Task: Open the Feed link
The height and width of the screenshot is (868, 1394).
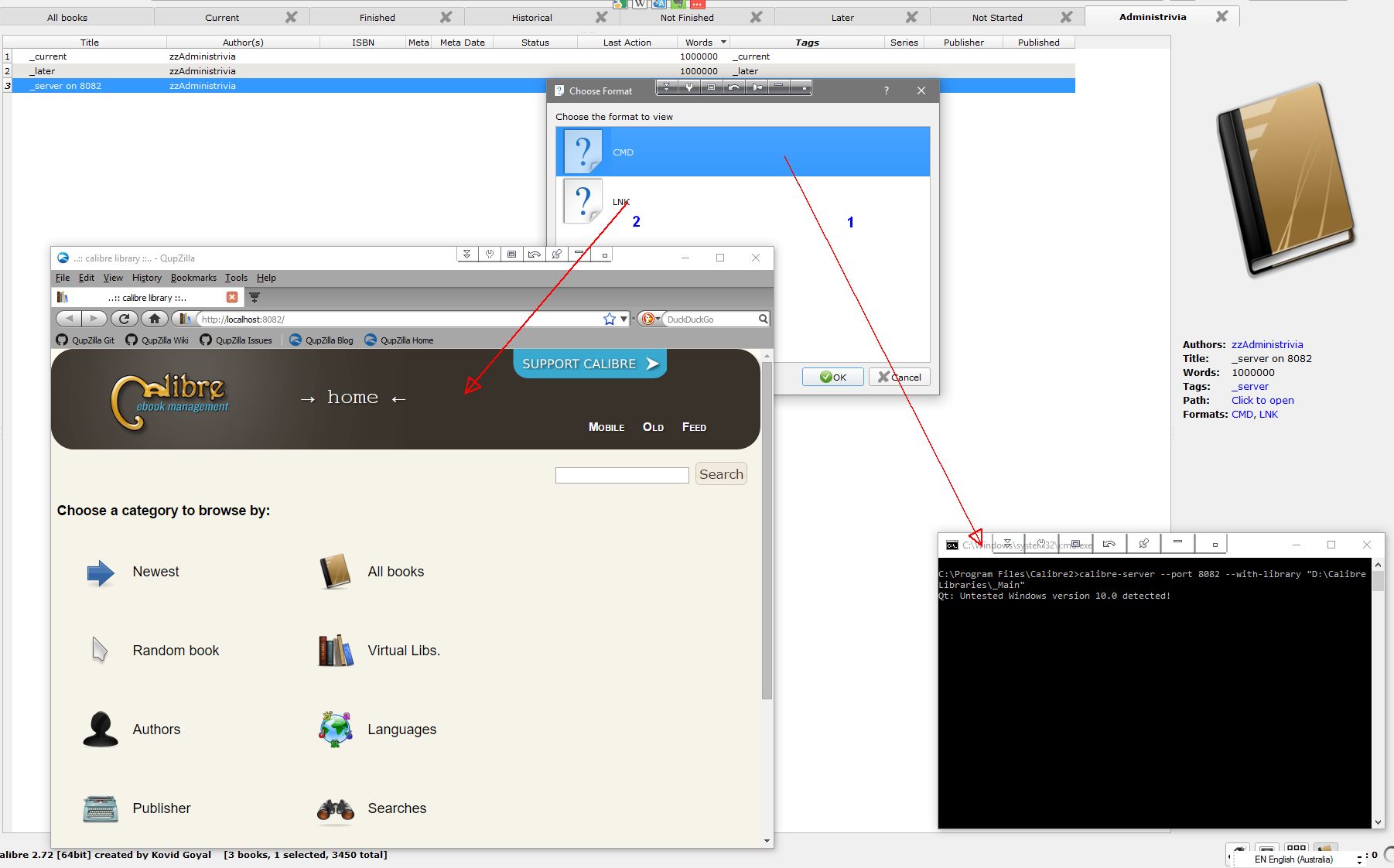Action: pos(694,427)
